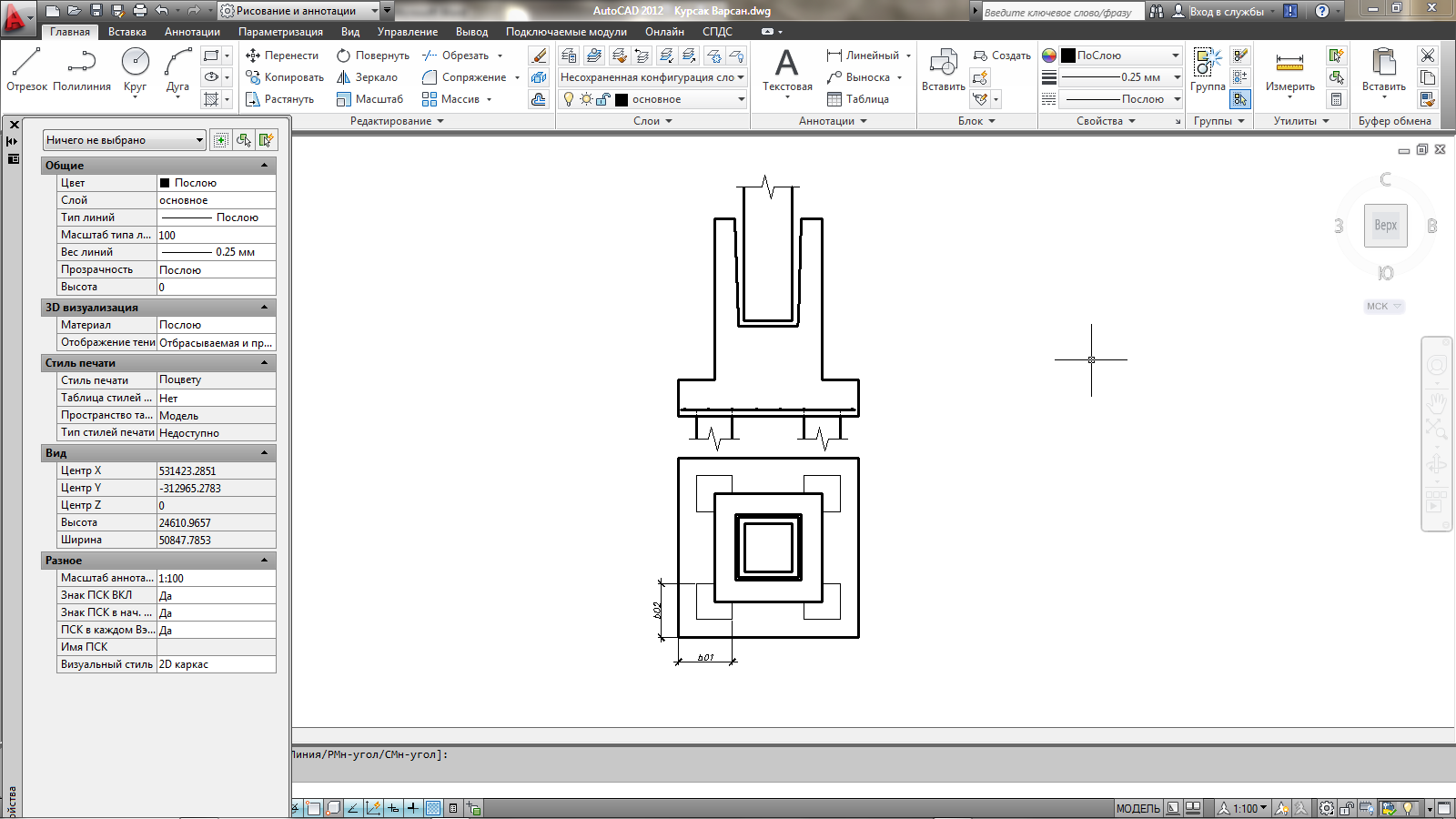This screenshot has height=819, width=1456.
Task: Insert a Таблица table
Action: [858, 99]
